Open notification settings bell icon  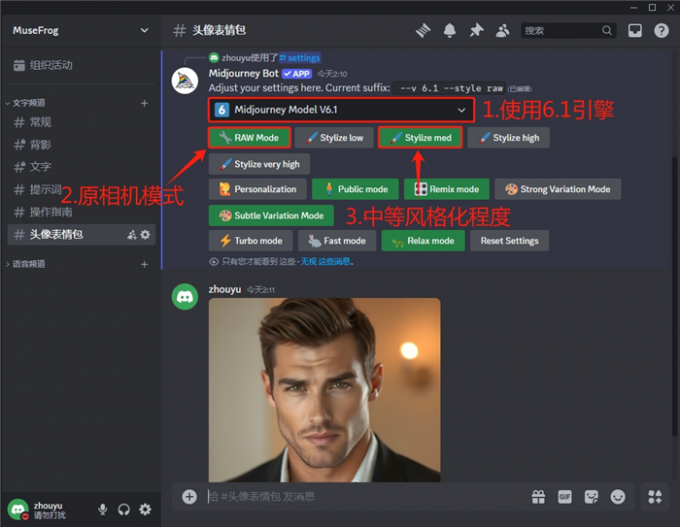click(x=450, y=30)
